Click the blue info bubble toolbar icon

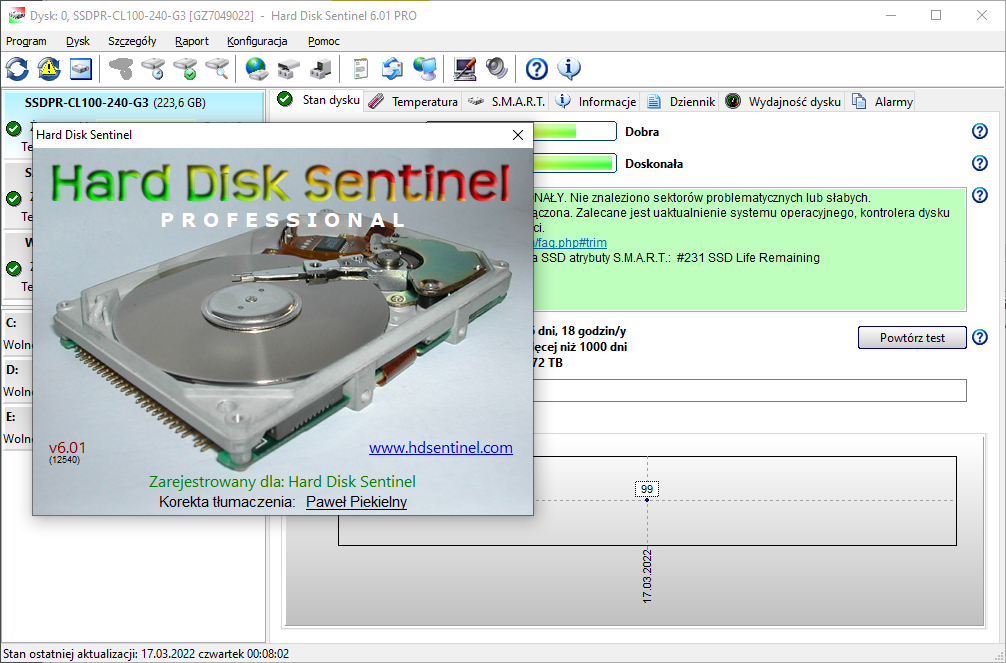click(x=569, y=69)
